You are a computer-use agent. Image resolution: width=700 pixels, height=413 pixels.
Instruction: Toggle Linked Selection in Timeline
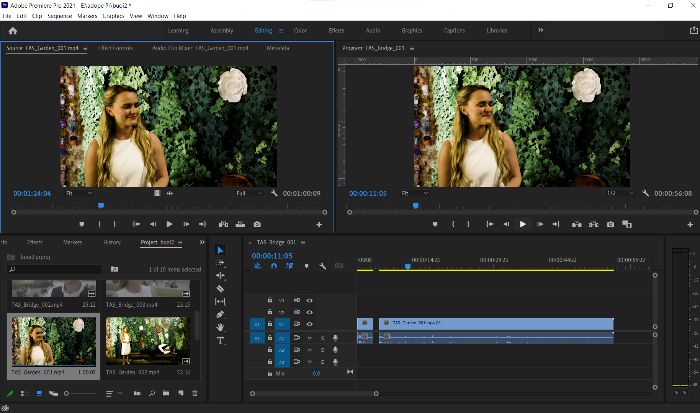click(290, 266)
